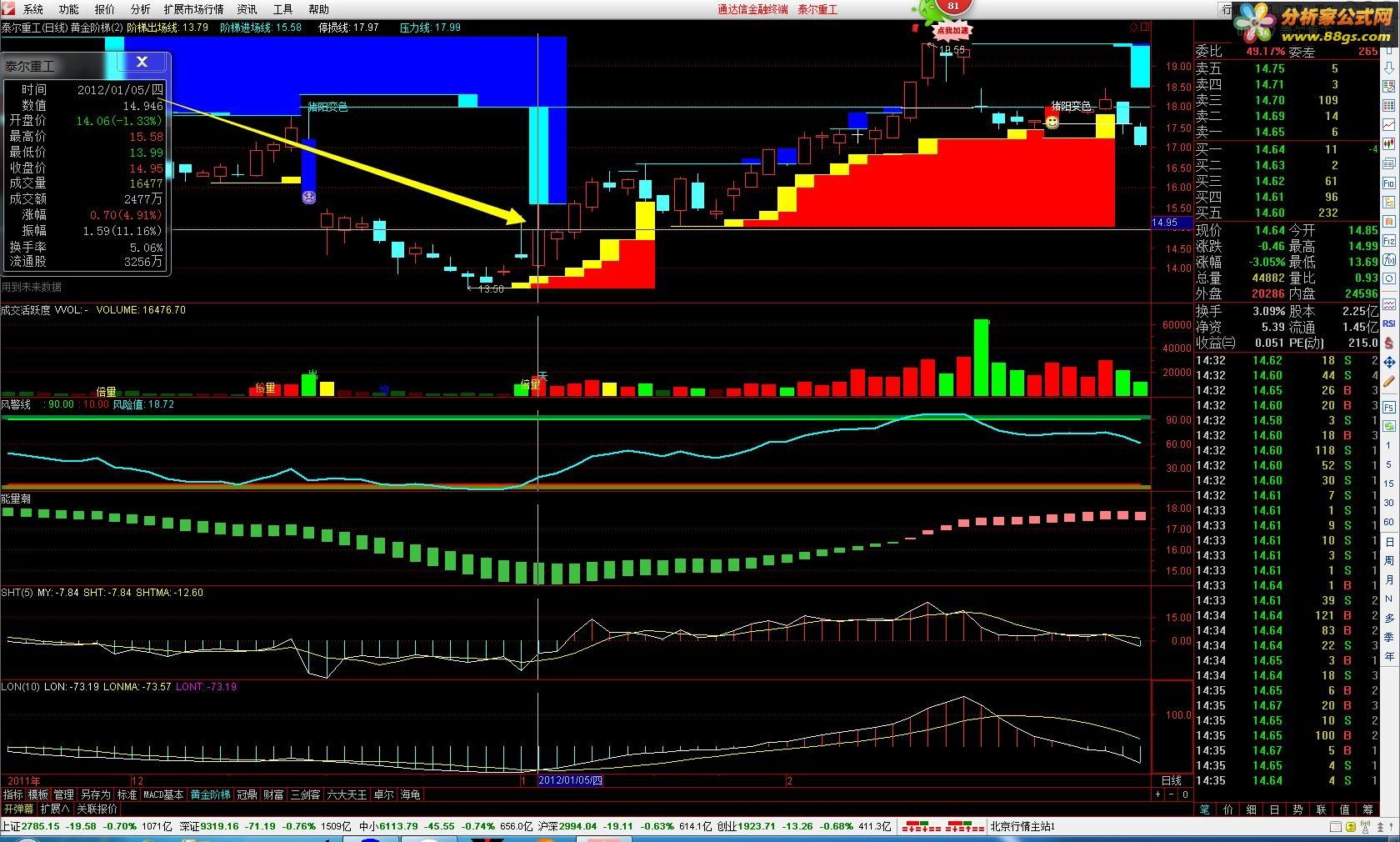Select the 15-minute period
This screenshot has width=1400, height=842.
pos(1388,484)
